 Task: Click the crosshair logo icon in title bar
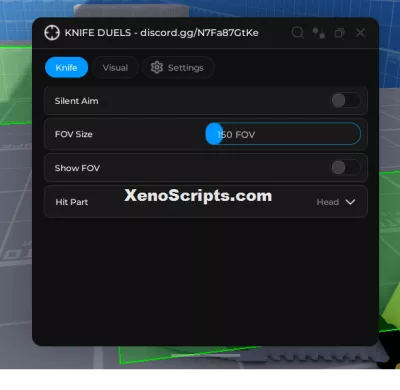tap(52, 33)
